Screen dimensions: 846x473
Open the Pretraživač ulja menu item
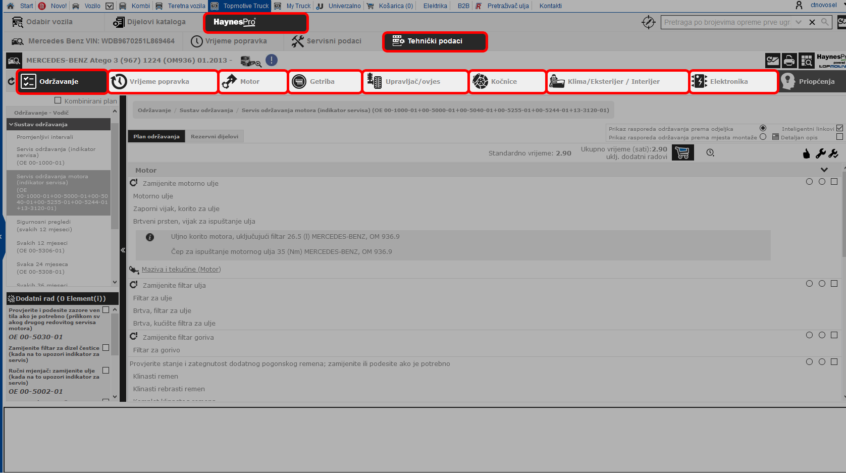point(508,5)
